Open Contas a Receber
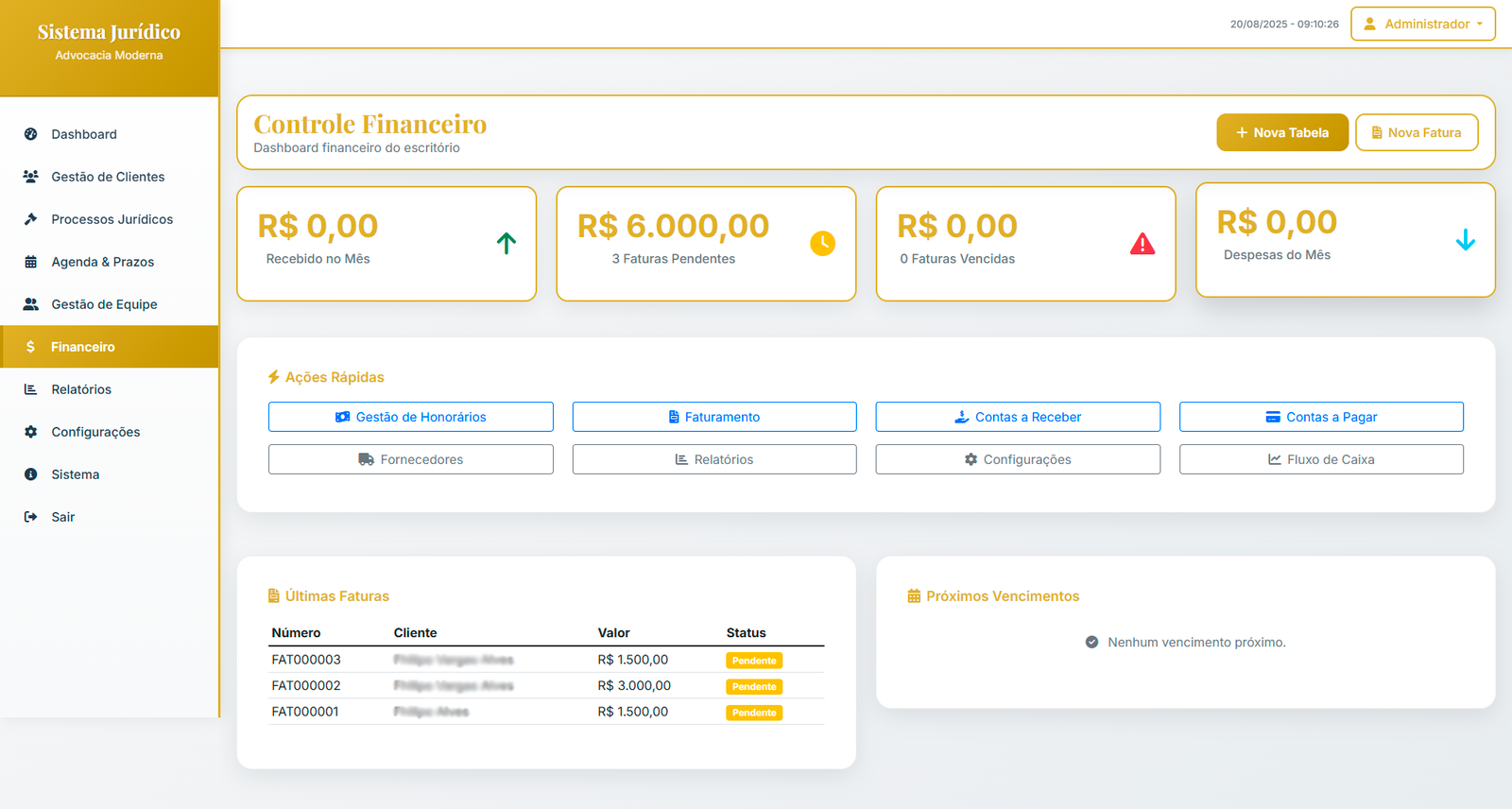The height and width of the screenshot is (809, 1512). pyautogui.click(x=1018, y=417)
